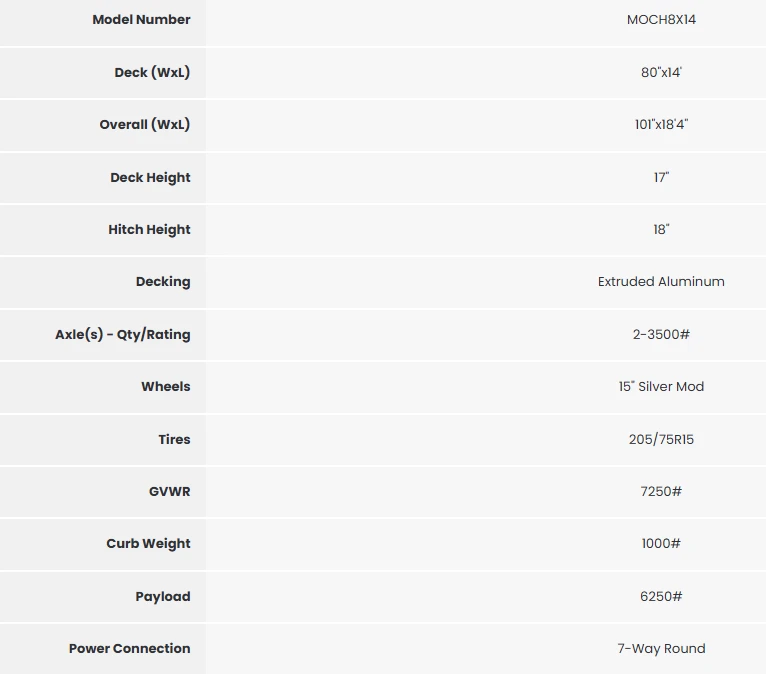Viewport: 766px width, 674px height.
Task: Click the Overall (WxL) label
Action: pyautogui.click(x=144, y=125)
